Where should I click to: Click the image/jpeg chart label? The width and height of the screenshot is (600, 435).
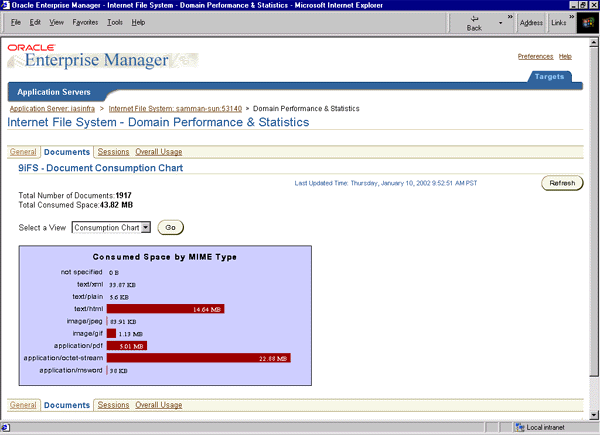pos(85,321)
